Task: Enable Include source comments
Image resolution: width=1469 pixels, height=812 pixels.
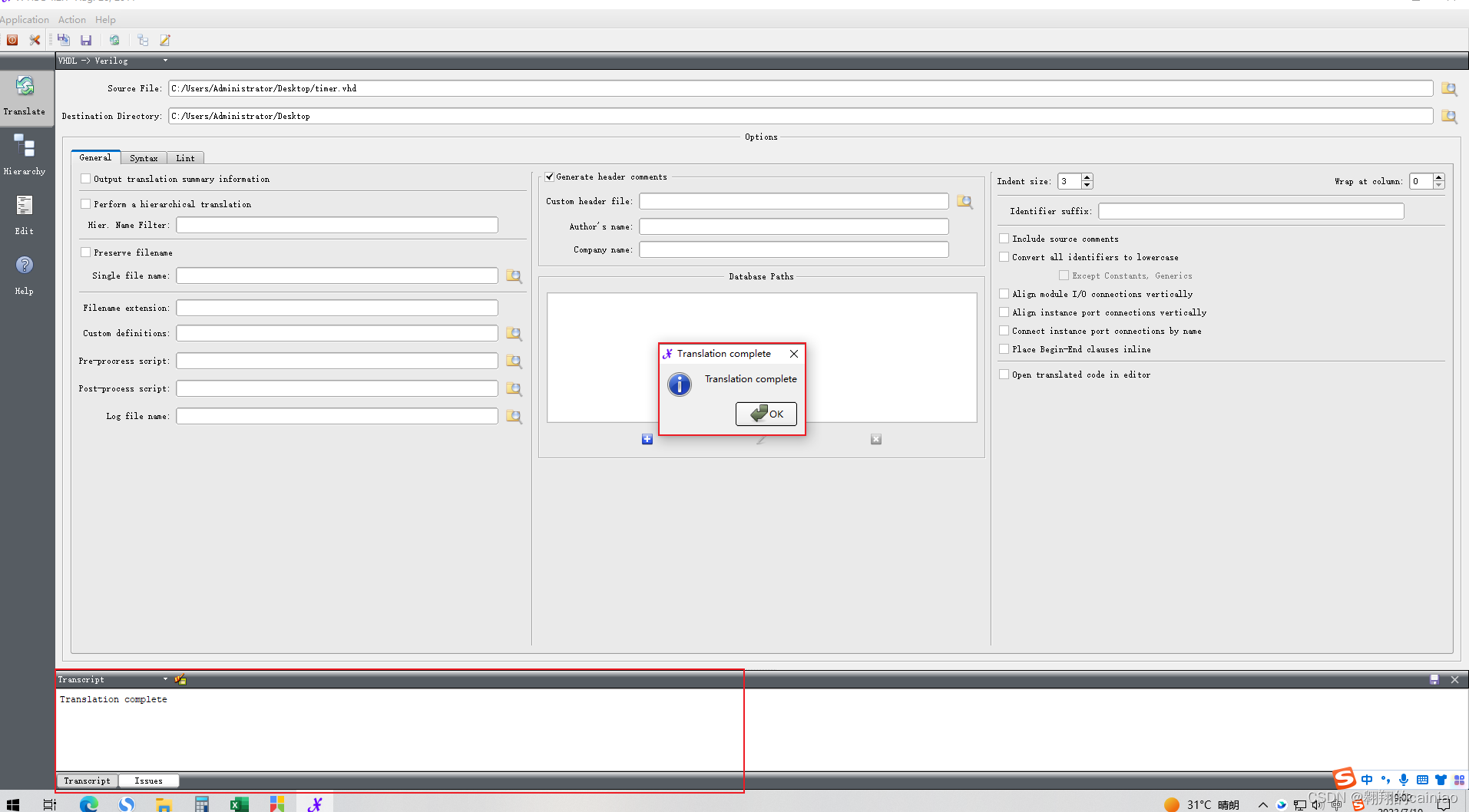Action: click(1004, 239)
